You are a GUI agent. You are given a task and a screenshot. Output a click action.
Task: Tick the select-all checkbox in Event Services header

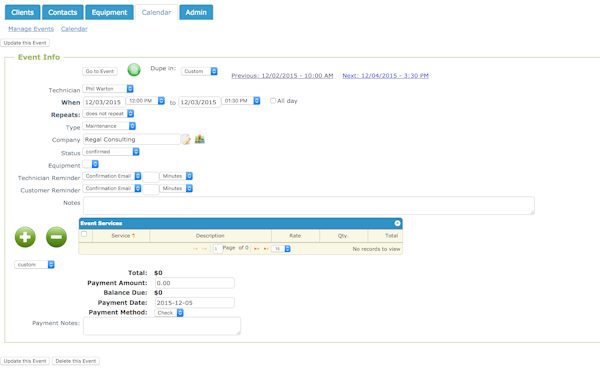tap(84, 234)
